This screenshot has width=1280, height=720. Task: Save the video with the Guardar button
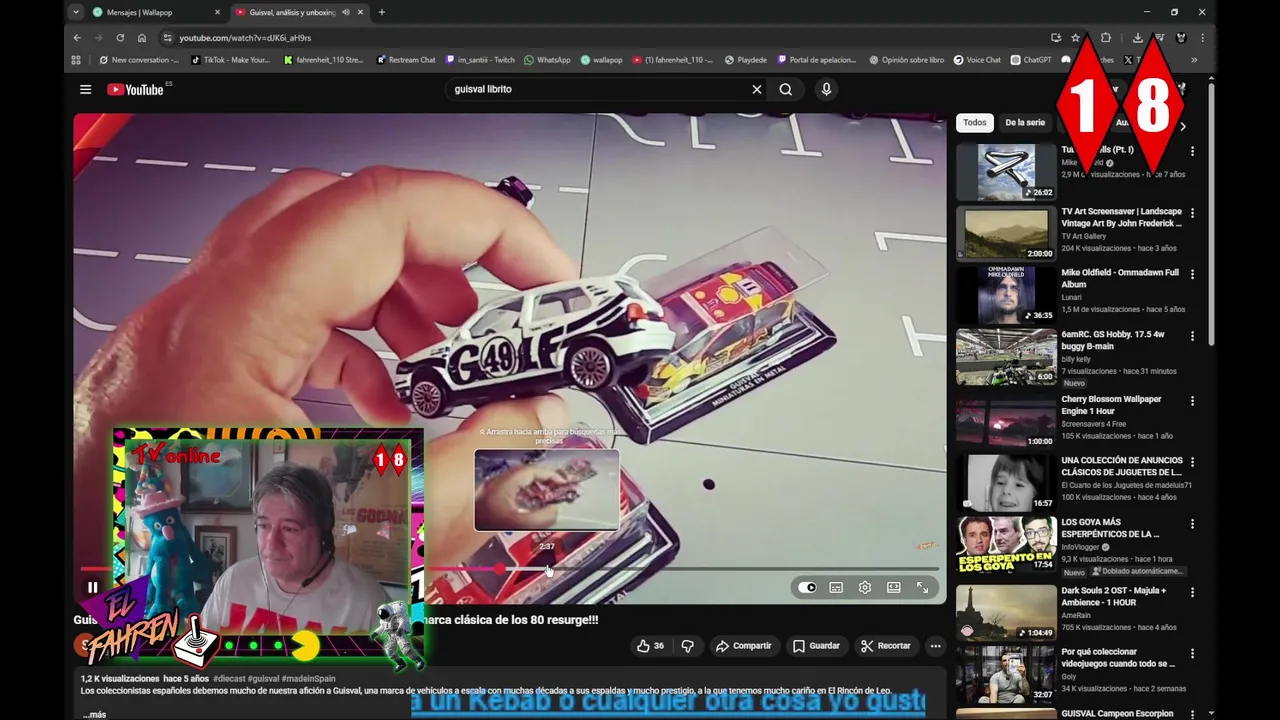pyautogui.click(x=816, y=646)
